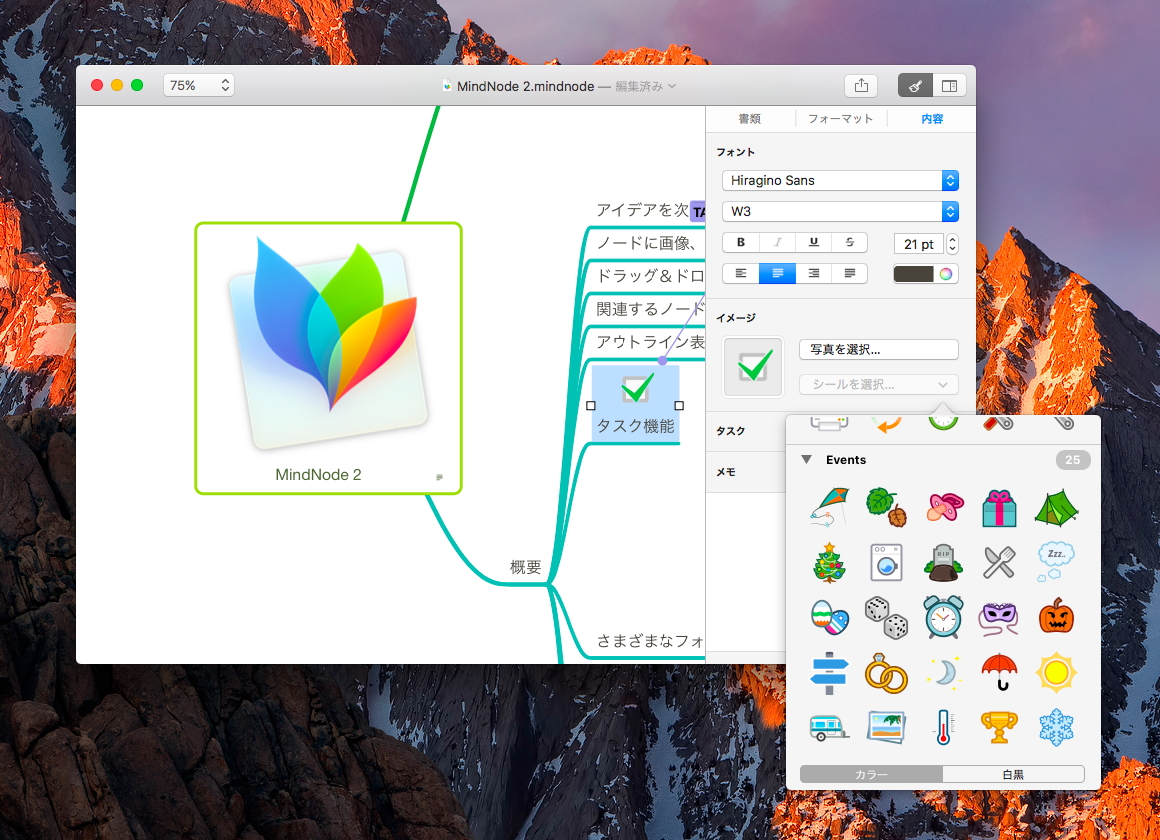Select the アウトライン表 node text

(650, 342)
